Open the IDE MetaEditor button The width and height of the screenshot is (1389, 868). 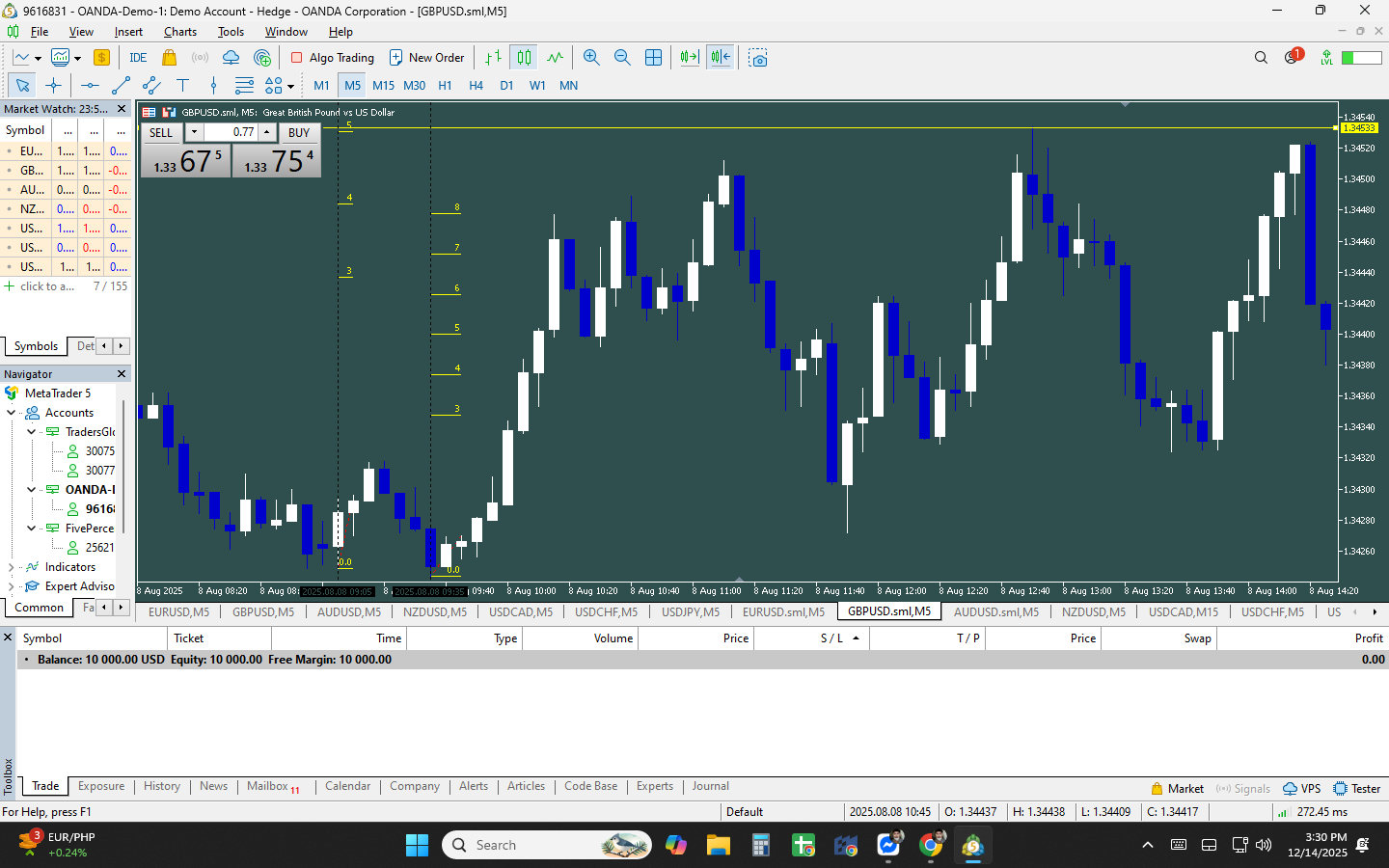point(138,58)
